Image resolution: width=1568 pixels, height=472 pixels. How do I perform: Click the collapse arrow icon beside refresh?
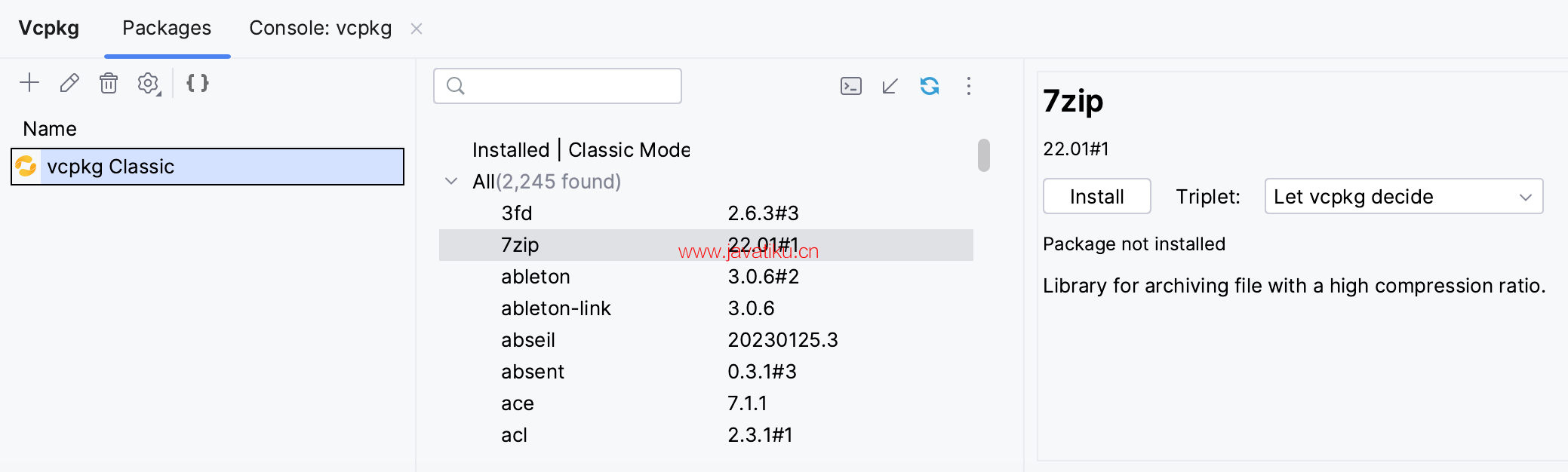[890, 86]
